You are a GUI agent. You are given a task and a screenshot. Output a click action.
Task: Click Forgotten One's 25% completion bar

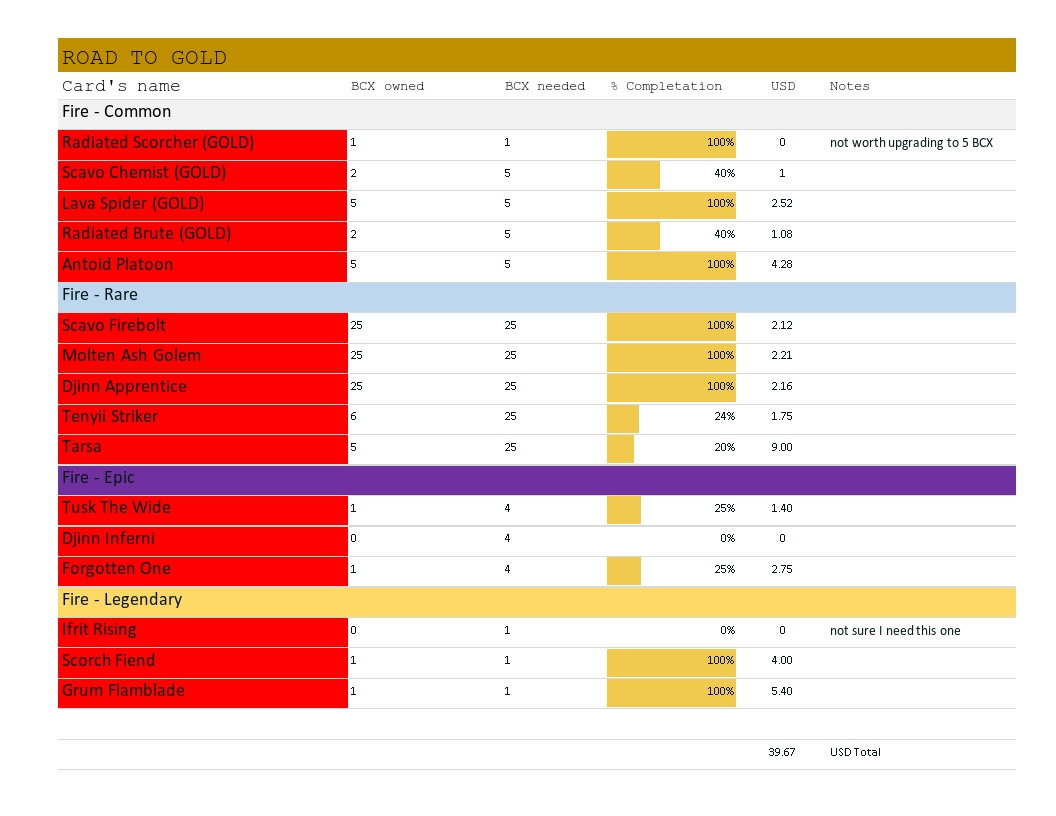pyautogui.click(x=624, y=570)
